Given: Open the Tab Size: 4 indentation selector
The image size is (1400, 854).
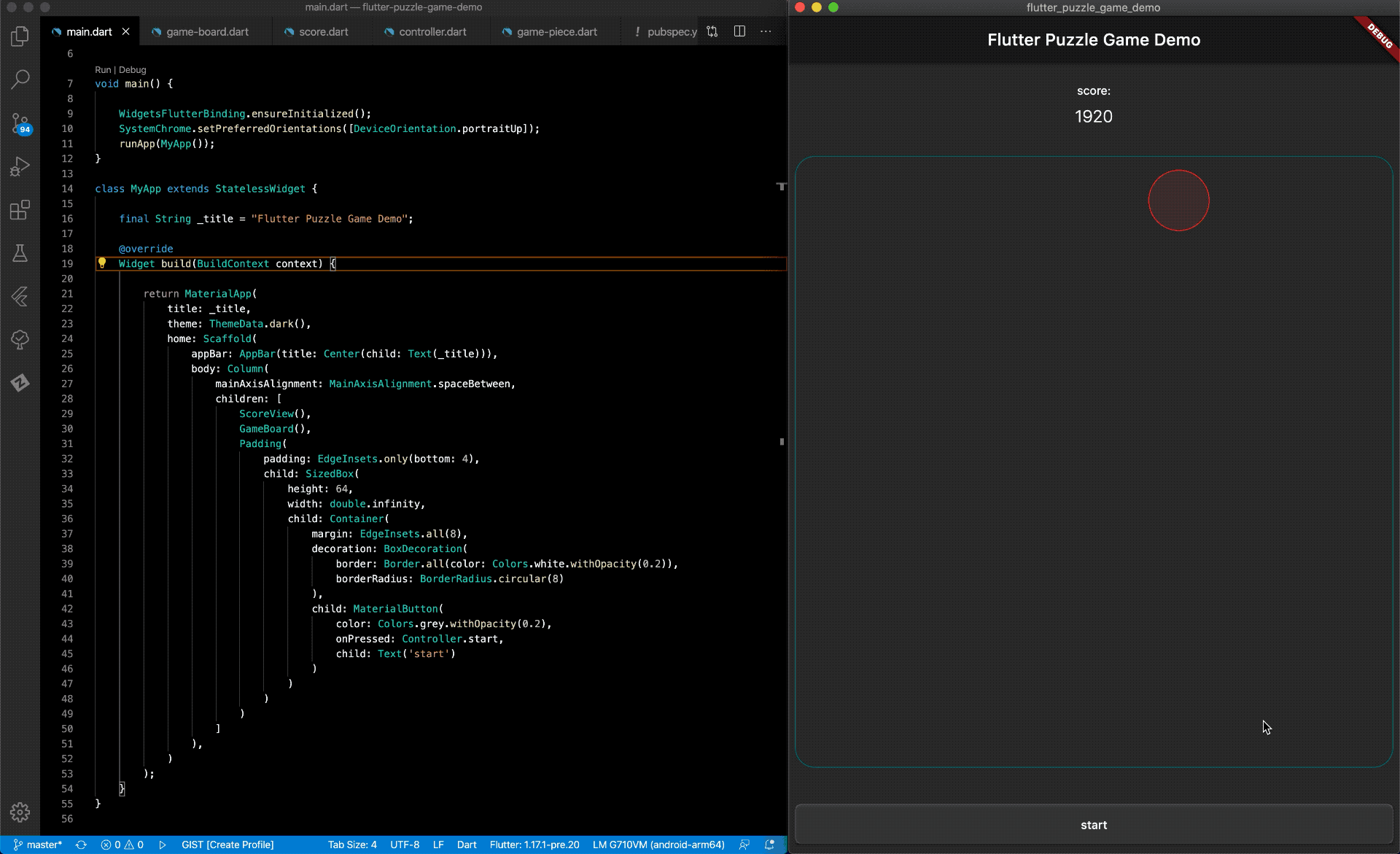Looking at the screenshot, I should point(352,845).
